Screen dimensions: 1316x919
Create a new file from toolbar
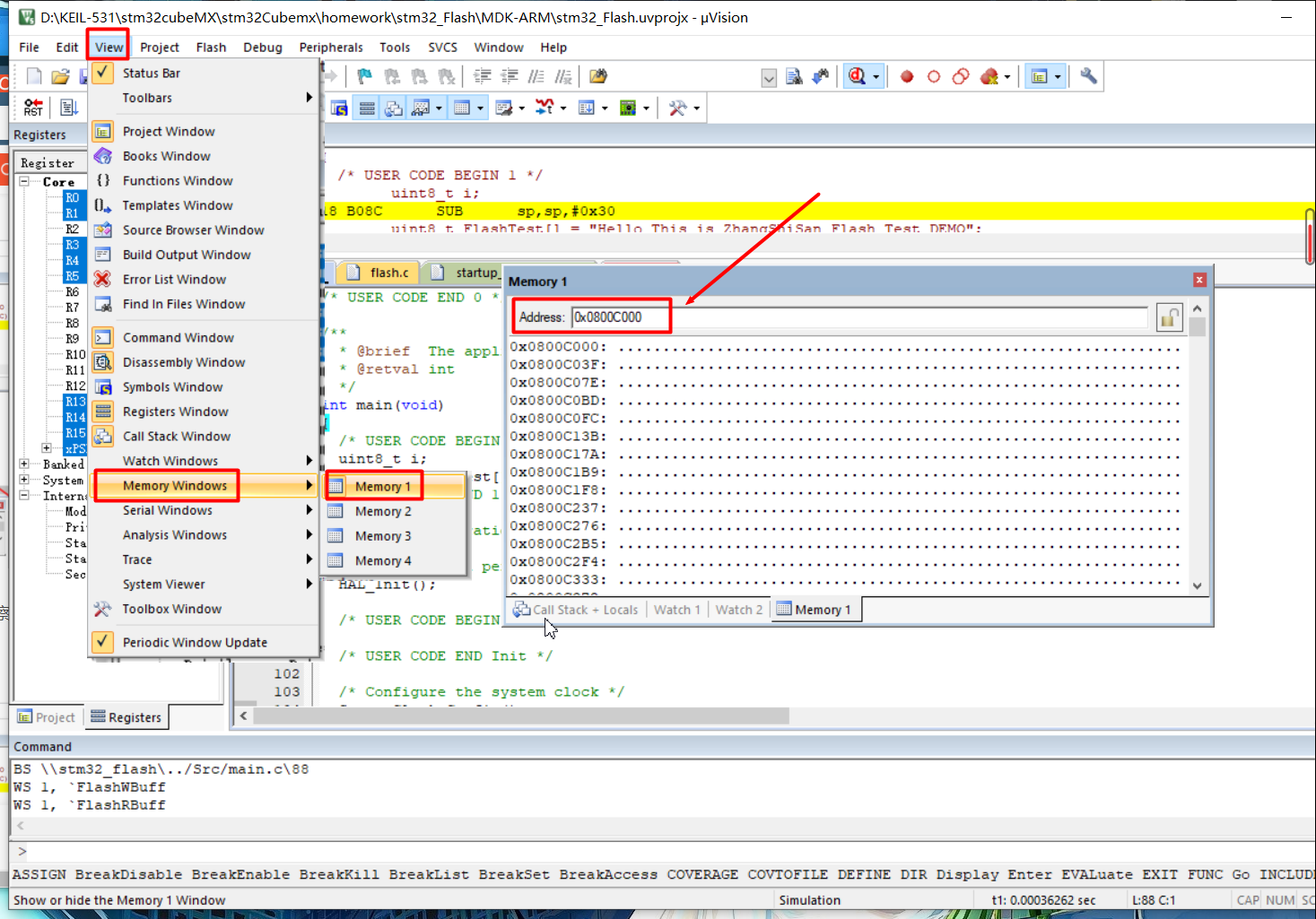point(34,76)
